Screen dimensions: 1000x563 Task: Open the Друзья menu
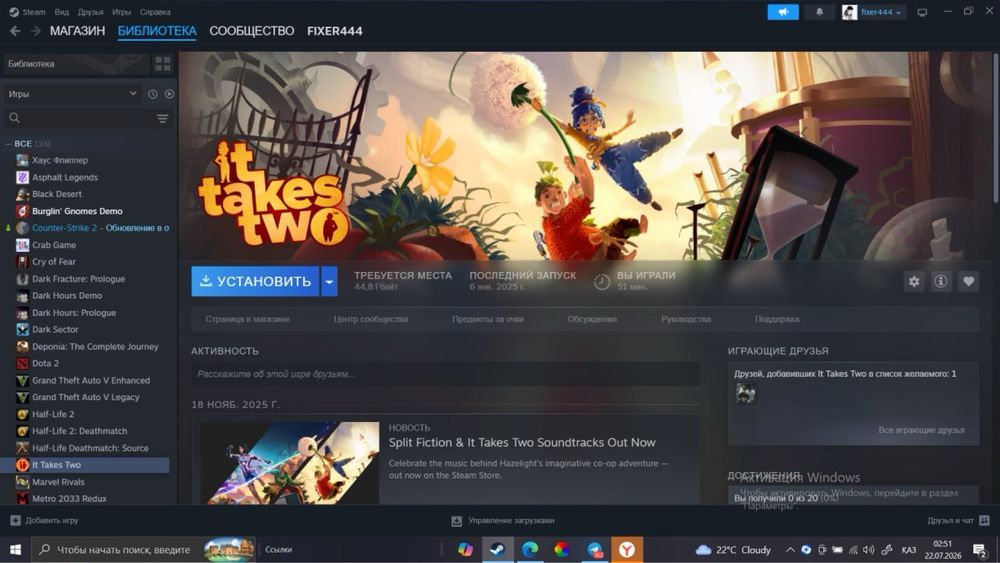[x=91, y=12]
